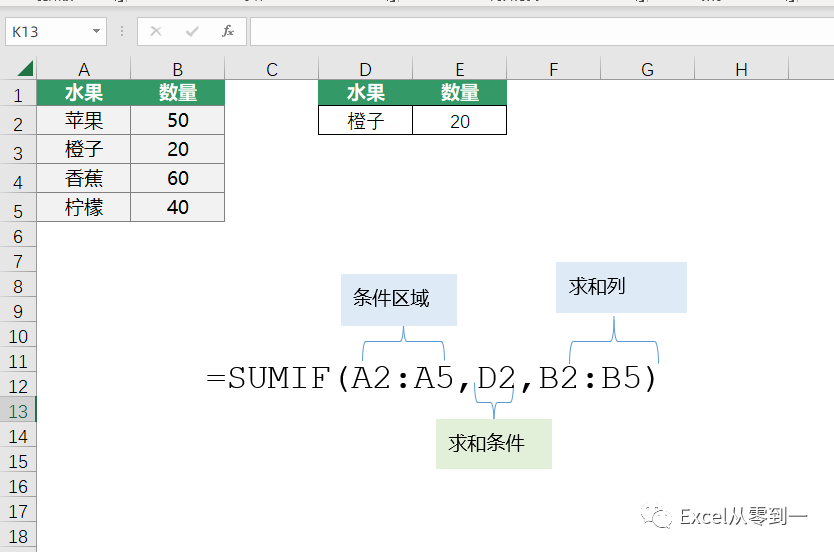Click the Insert Function fx icon
The image size is (834, 552).
[x=228, y=31]
